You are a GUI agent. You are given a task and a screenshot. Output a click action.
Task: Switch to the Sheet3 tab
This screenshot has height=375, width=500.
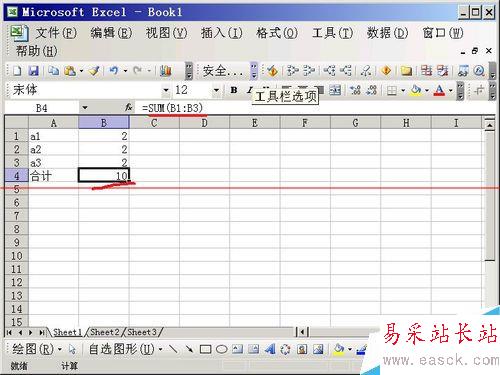click(x=142, y=332)
